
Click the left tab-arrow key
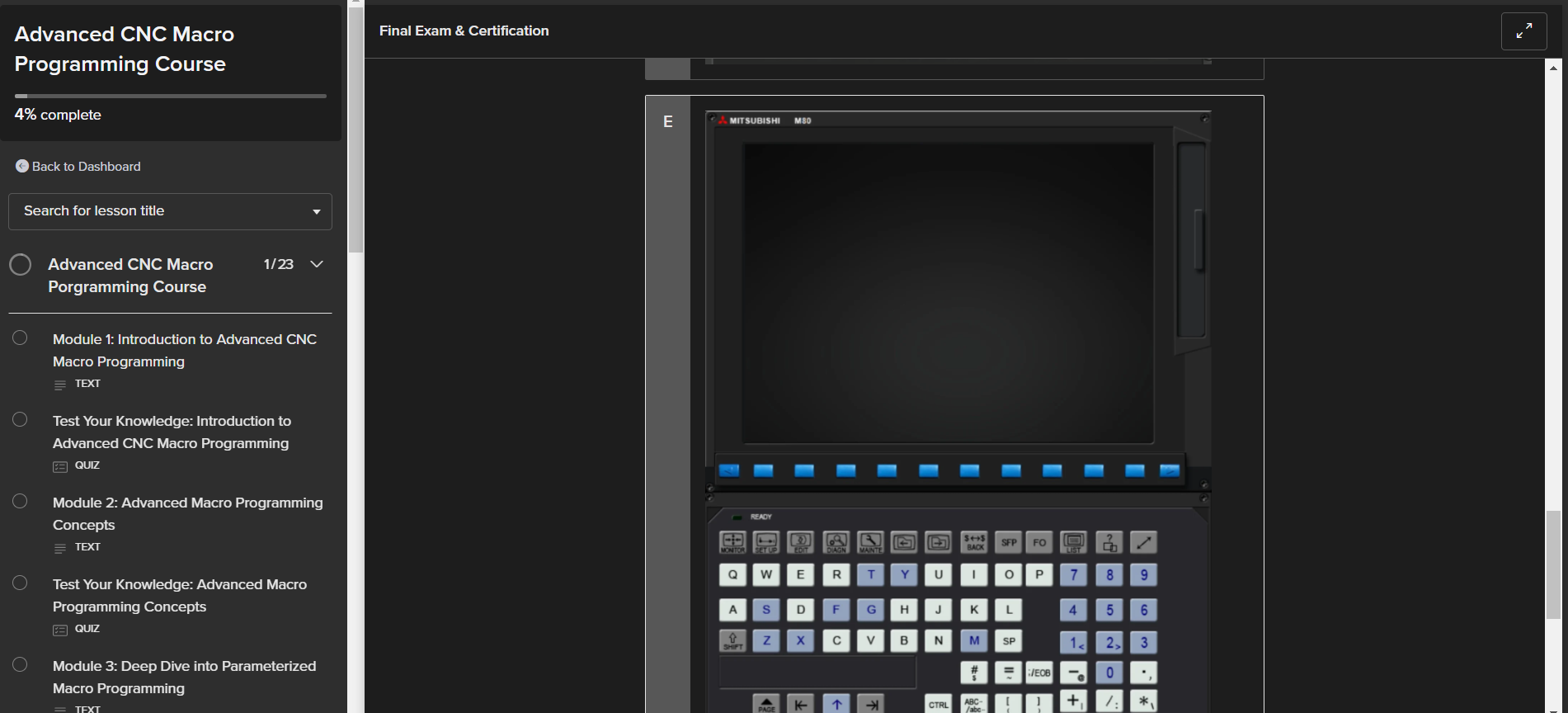(800, 704)
